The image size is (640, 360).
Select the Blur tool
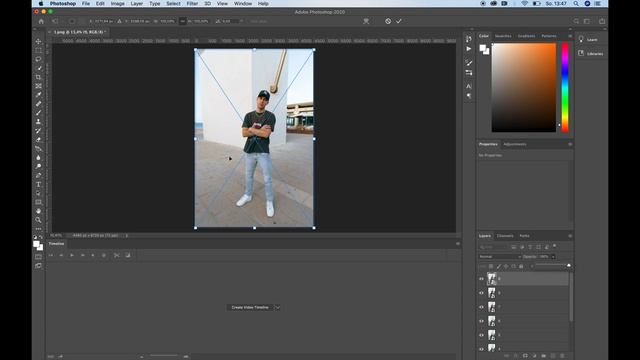[x=38, y=158]
